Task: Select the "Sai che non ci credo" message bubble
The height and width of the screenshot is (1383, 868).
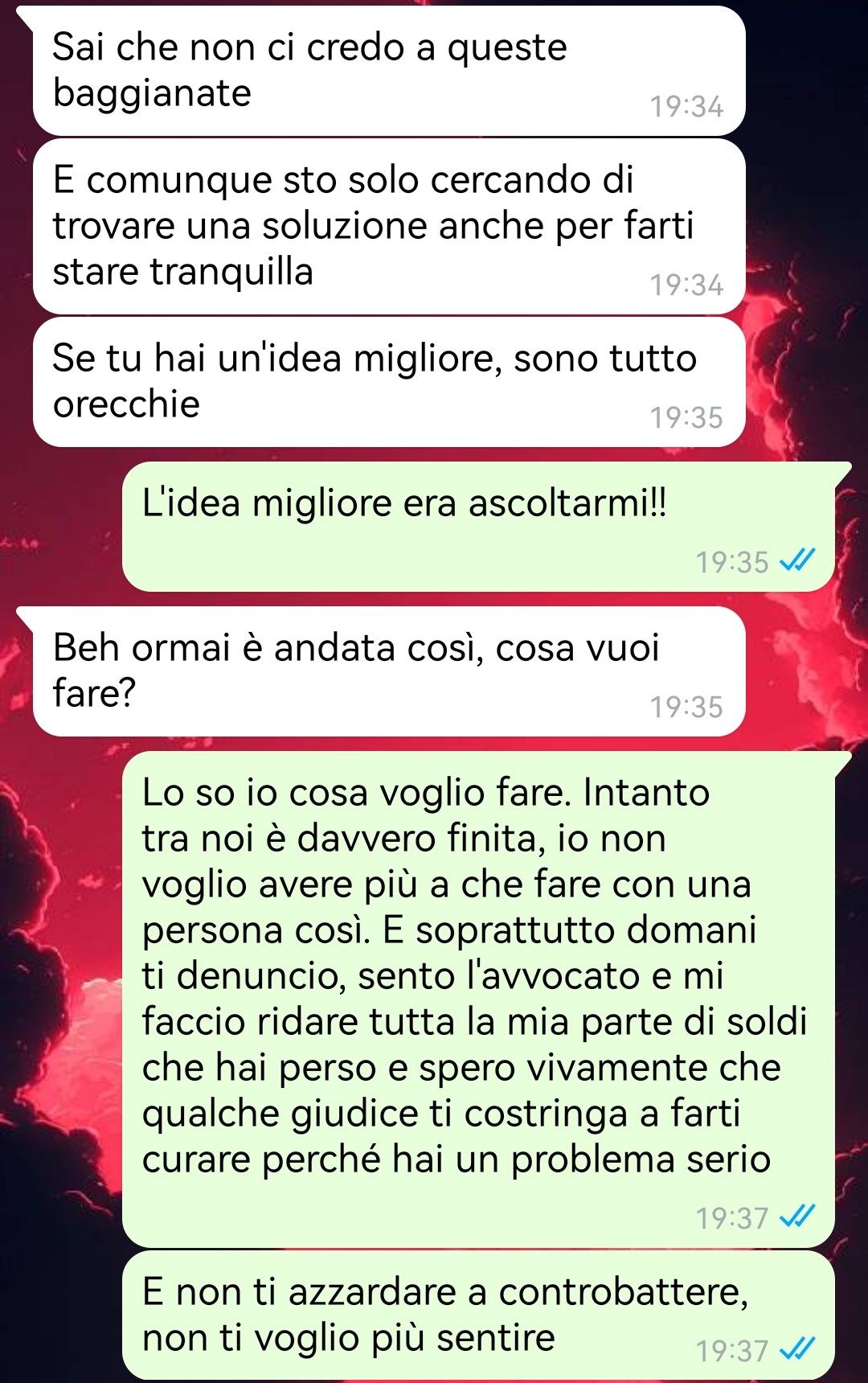Action: [x=389, y=71]
